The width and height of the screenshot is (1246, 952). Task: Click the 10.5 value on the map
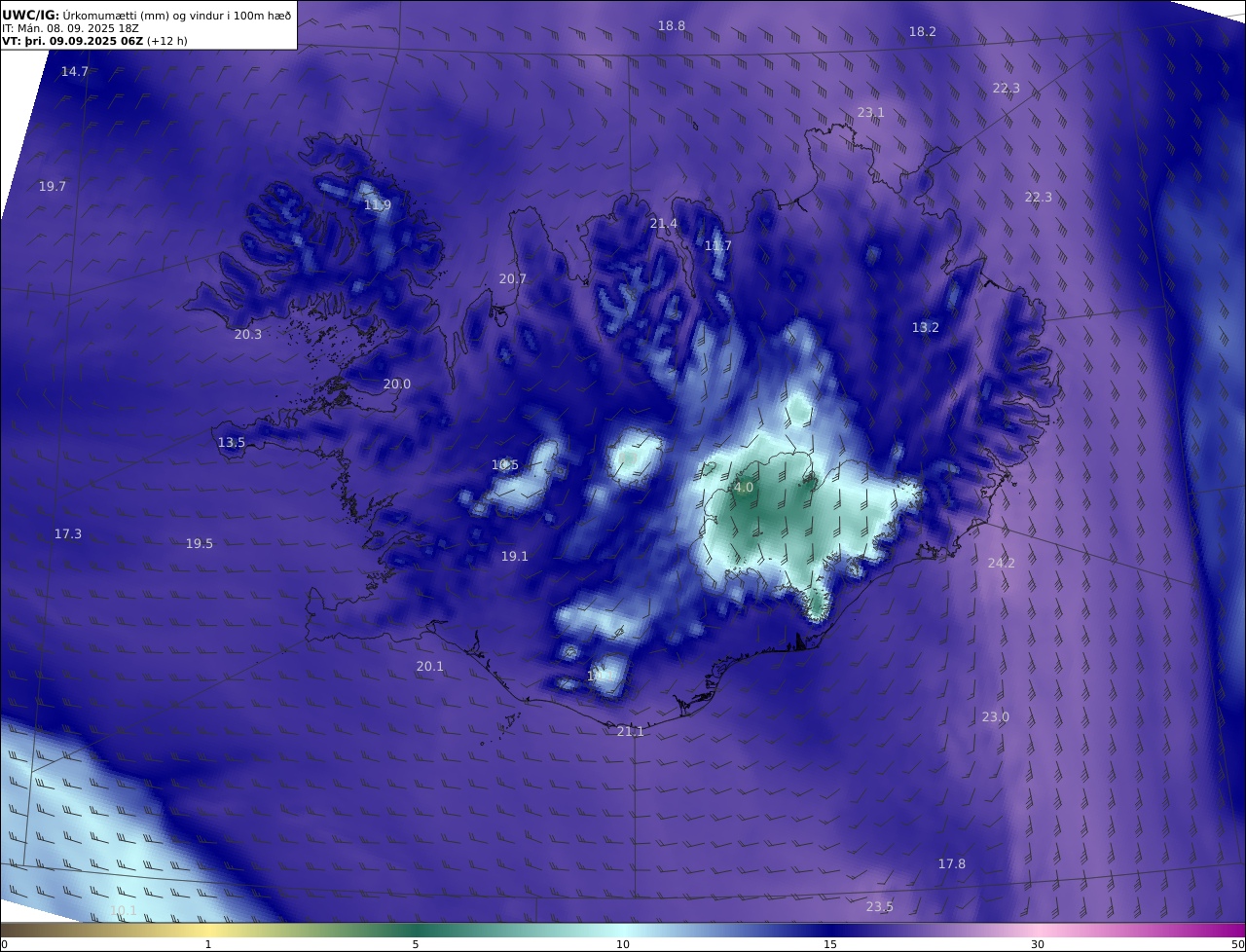505,465
